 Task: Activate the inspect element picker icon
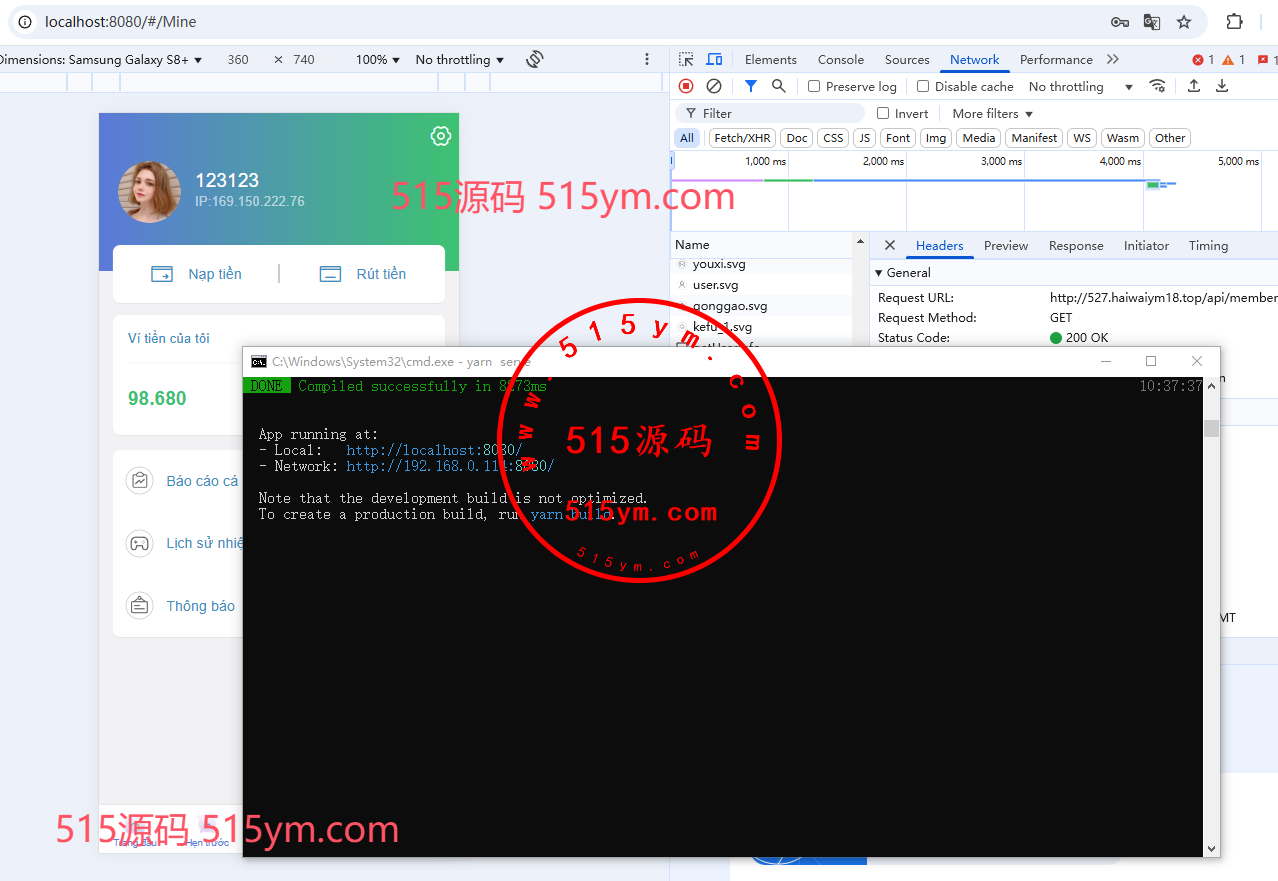tap(686, 60)
